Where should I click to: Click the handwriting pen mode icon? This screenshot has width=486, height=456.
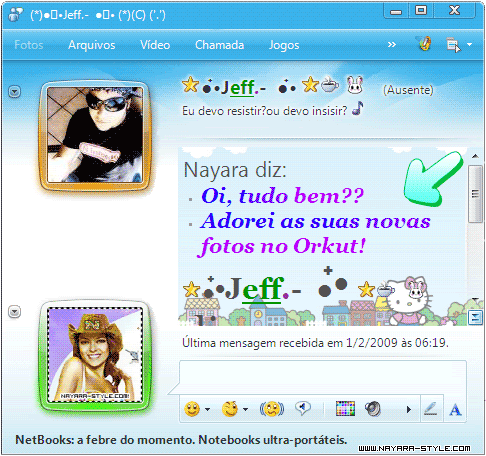[x=430, y=409]
